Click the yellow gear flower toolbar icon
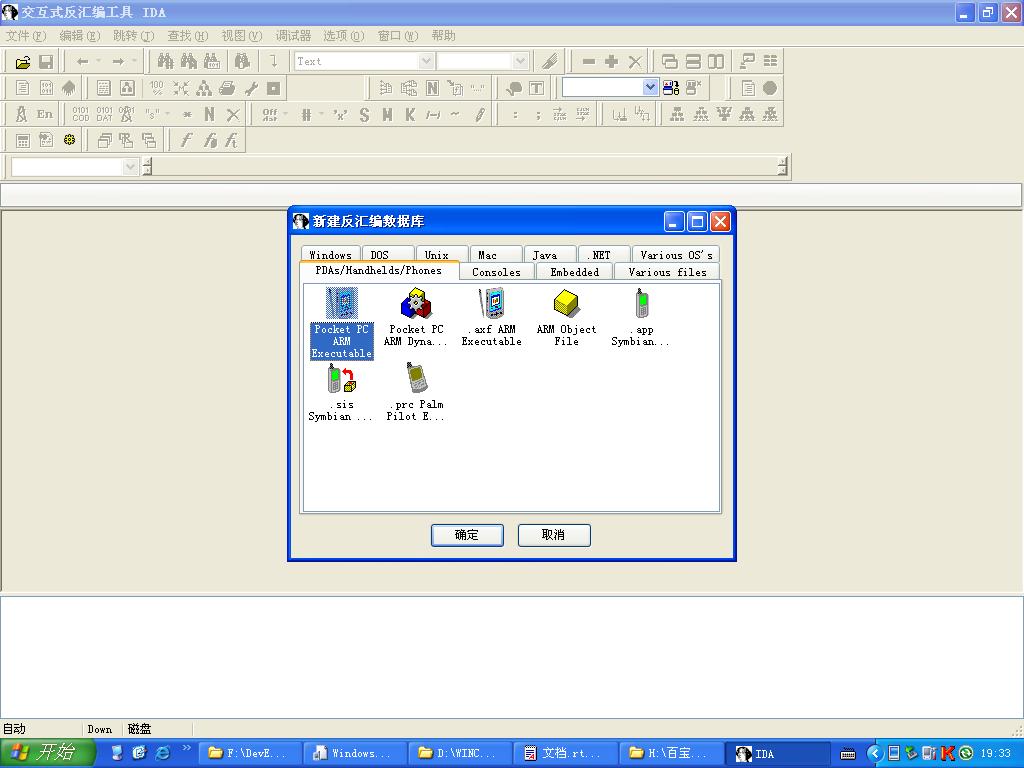Image resolution: width=1024 pixels, height=768 pixels. coord(69,140)
